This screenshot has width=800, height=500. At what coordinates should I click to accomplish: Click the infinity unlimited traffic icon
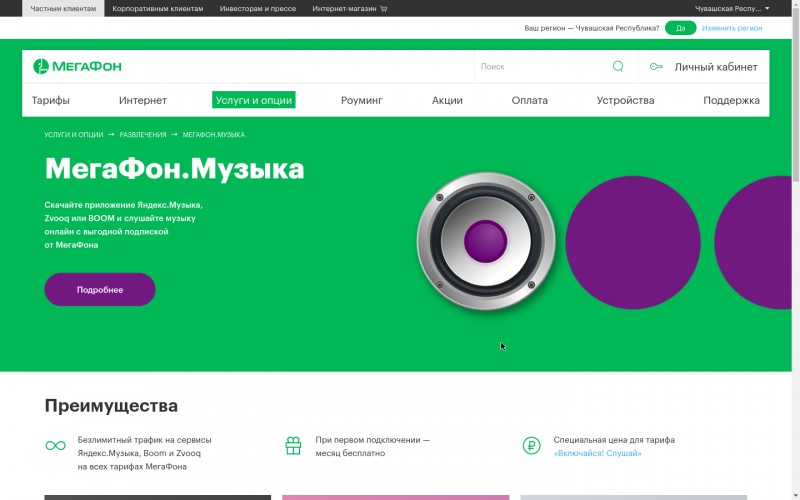point(55,446)
